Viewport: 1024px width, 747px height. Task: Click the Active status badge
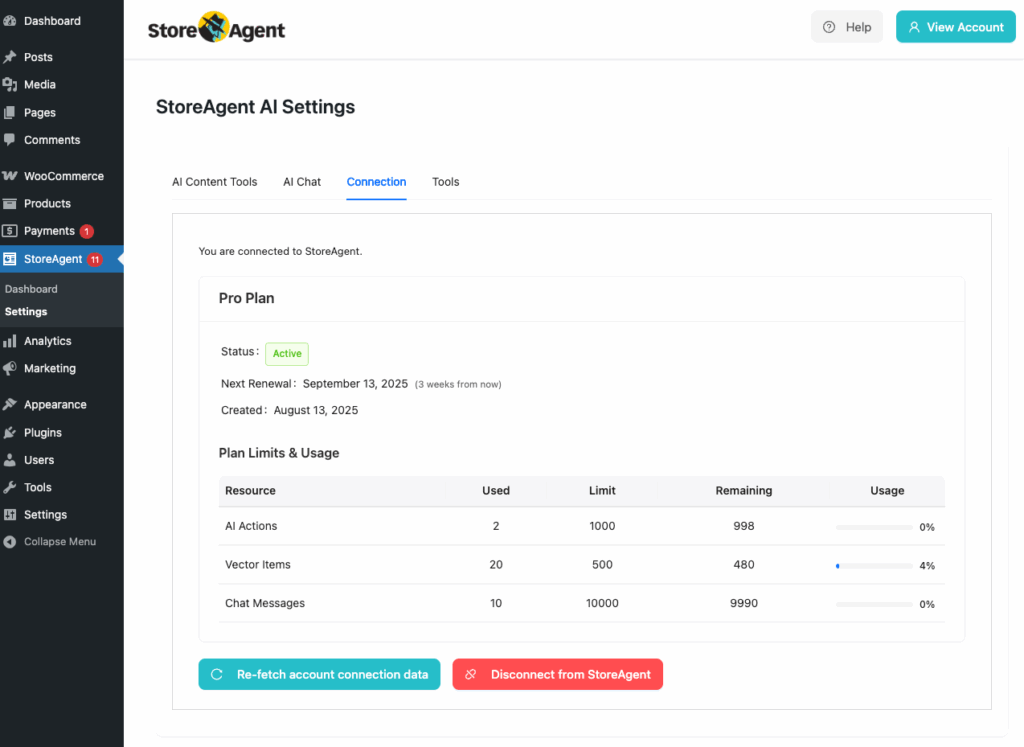click(x=287, y=353)
